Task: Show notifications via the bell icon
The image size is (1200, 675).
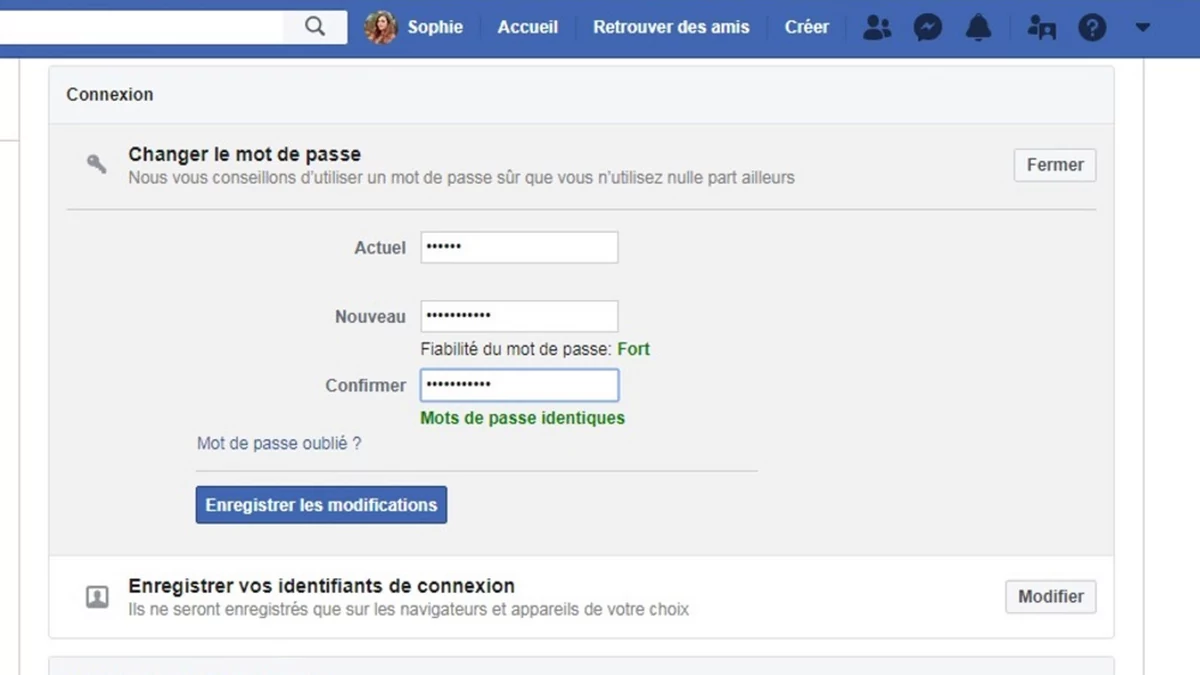Action: click(x=978, y=27)
